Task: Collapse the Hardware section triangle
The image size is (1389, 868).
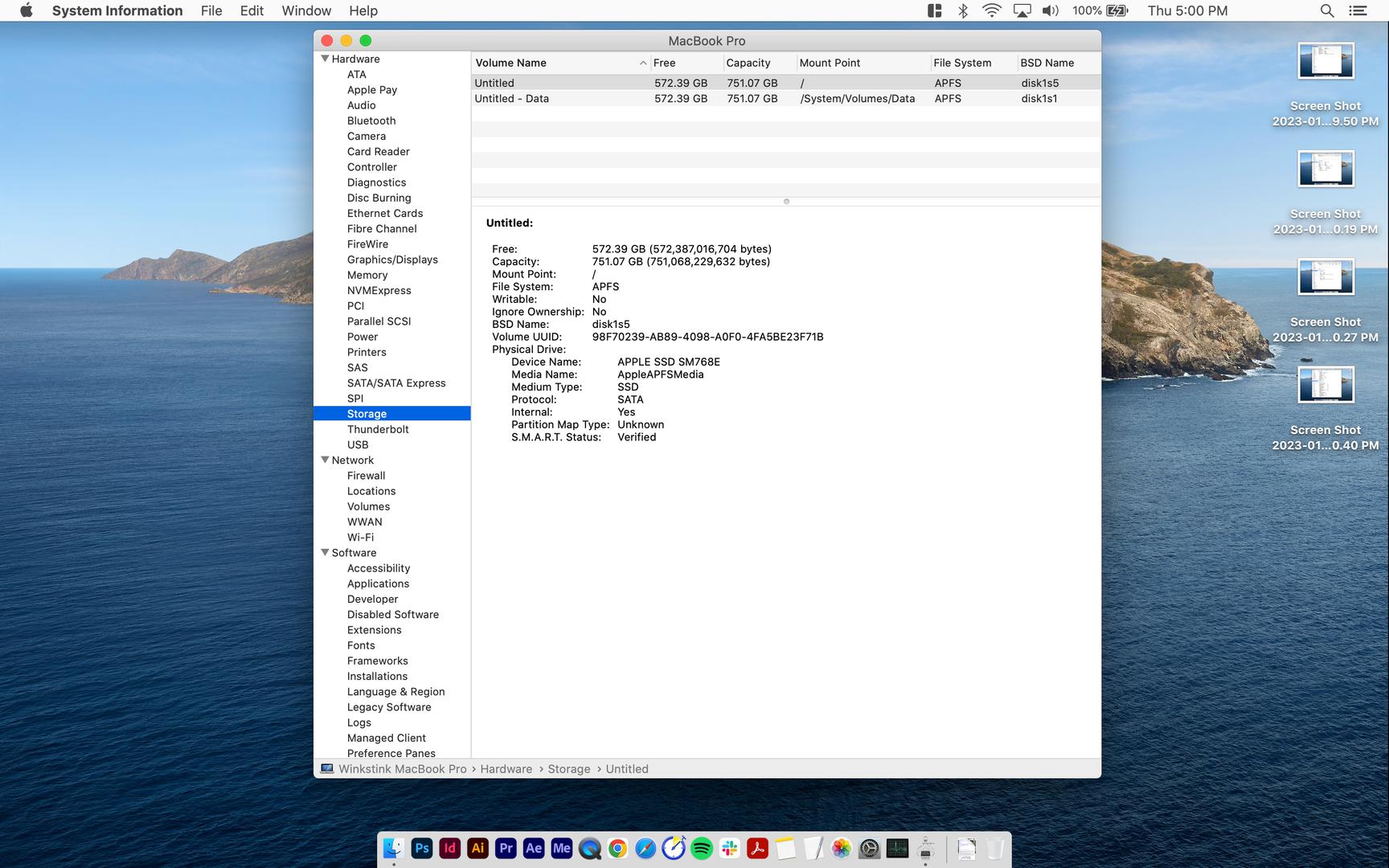Action: click(325, 59)
